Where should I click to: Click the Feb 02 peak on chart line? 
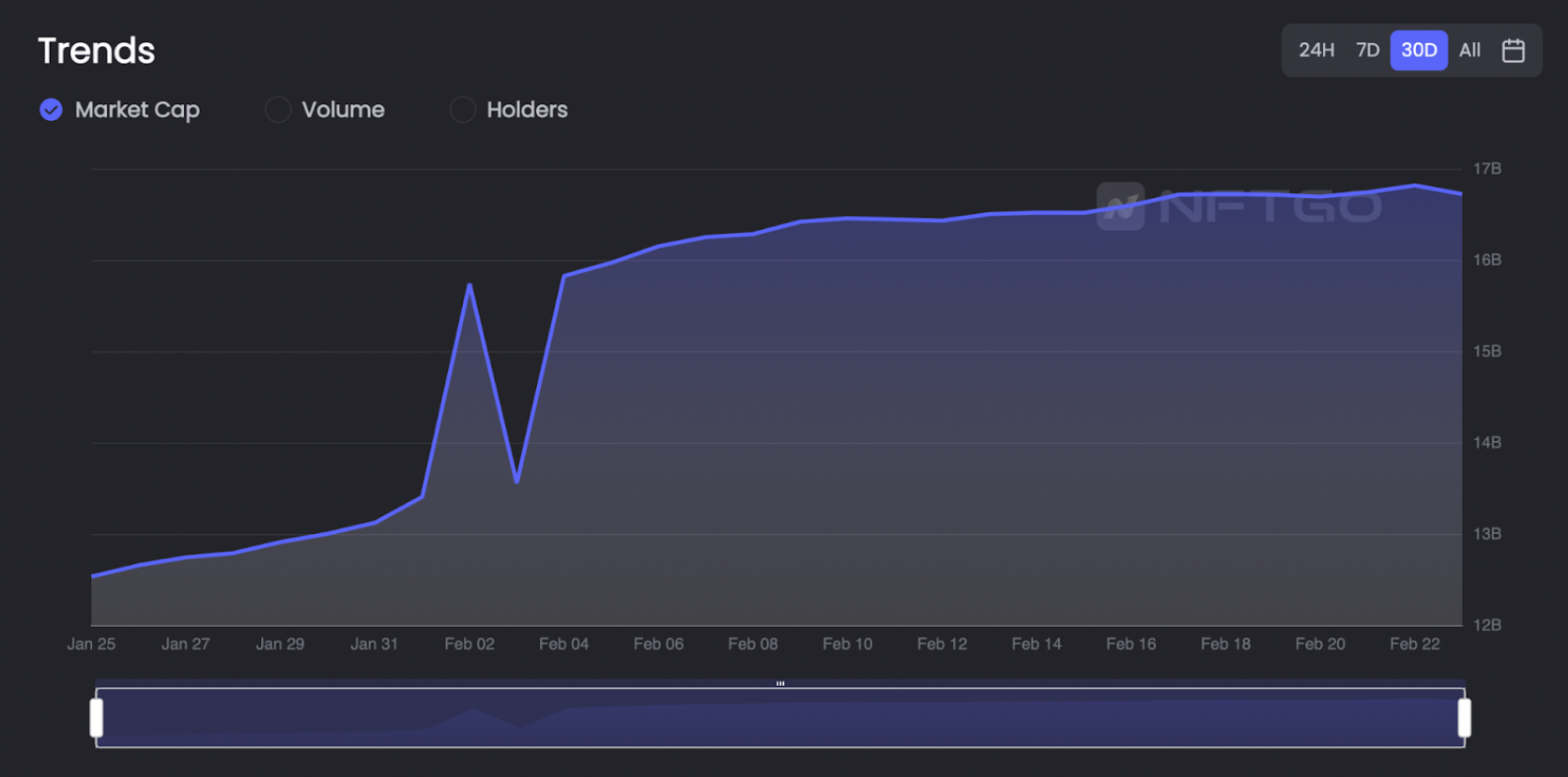[x=469, y=285]
